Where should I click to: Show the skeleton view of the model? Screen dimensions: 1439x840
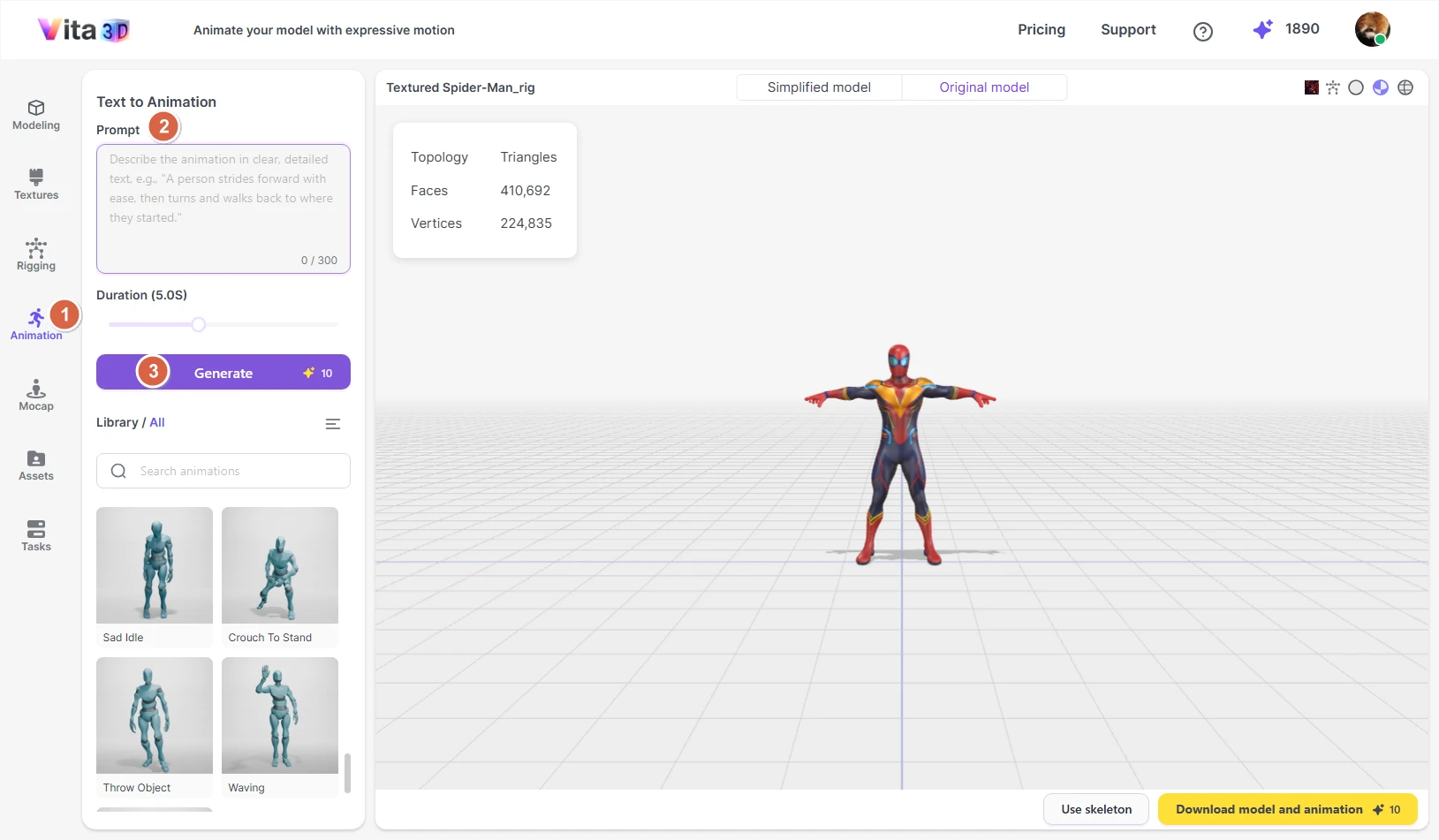pos(1333,87)
